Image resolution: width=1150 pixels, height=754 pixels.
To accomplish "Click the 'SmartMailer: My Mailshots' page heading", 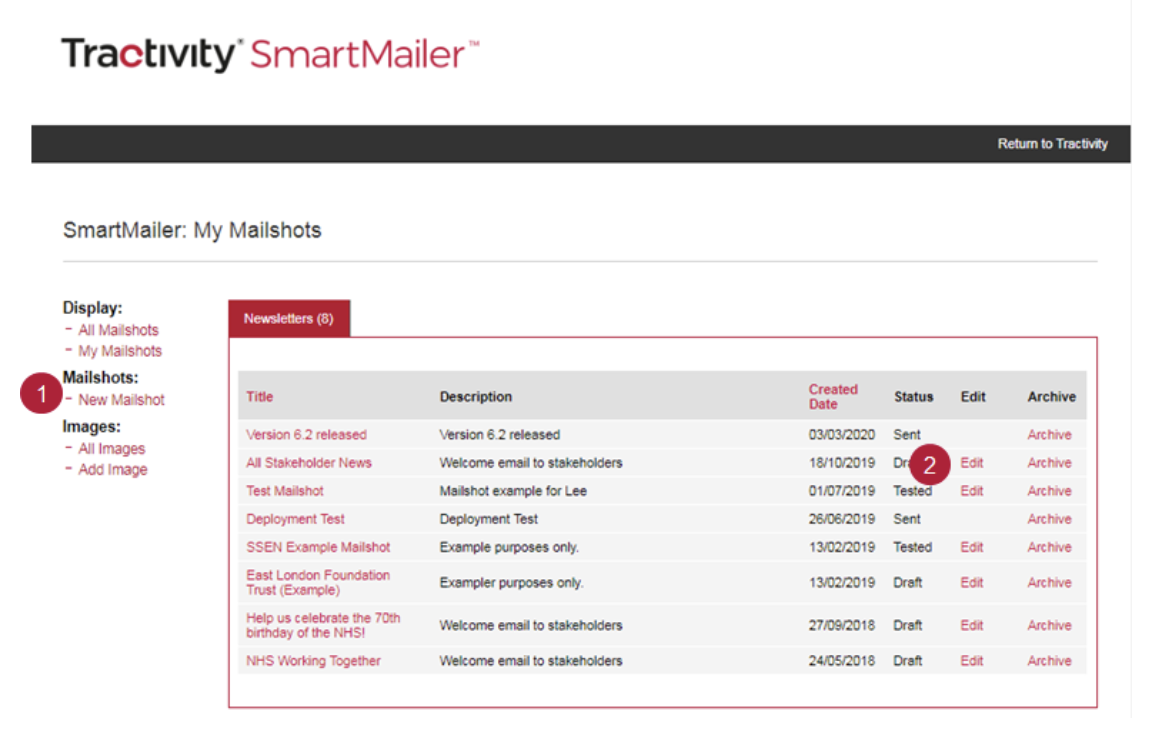I will 192,230.
